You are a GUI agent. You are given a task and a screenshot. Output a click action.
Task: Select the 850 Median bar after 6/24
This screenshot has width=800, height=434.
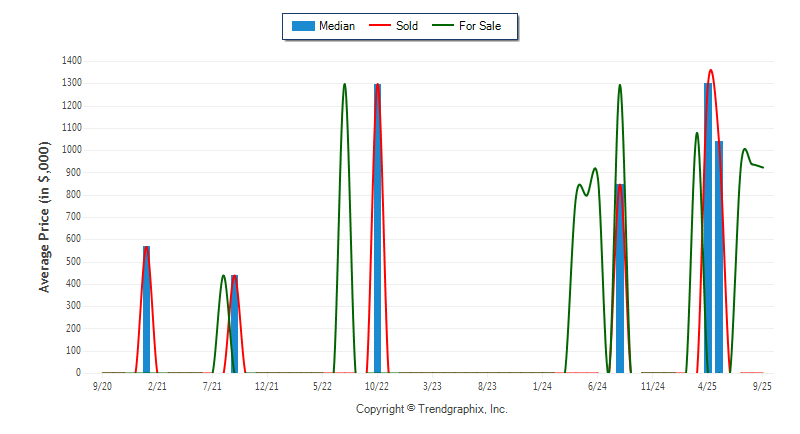point(620,280)
